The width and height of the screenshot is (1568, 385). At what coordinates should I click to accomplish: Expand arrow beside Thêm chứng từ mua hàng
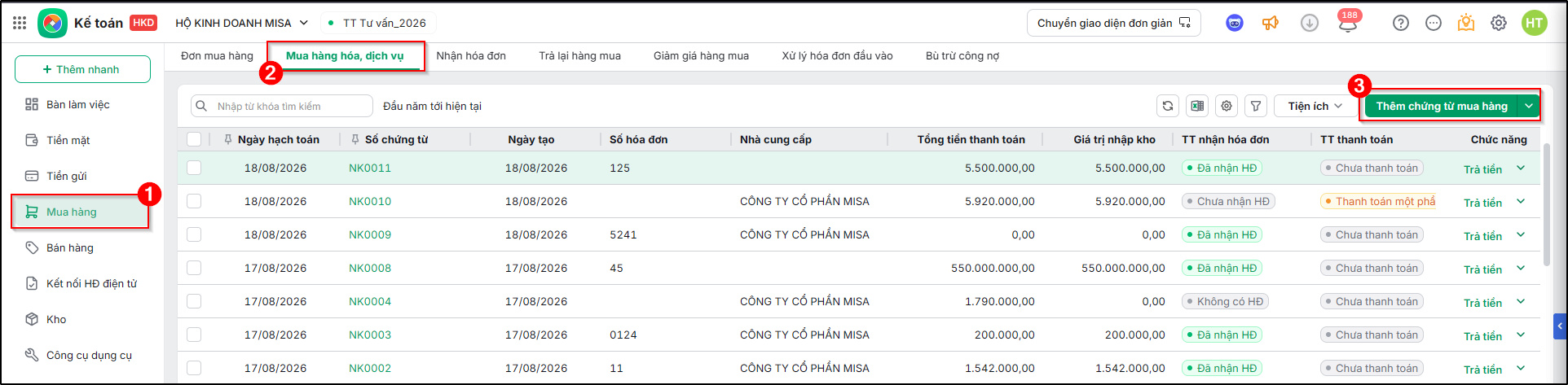point(1529,106)
